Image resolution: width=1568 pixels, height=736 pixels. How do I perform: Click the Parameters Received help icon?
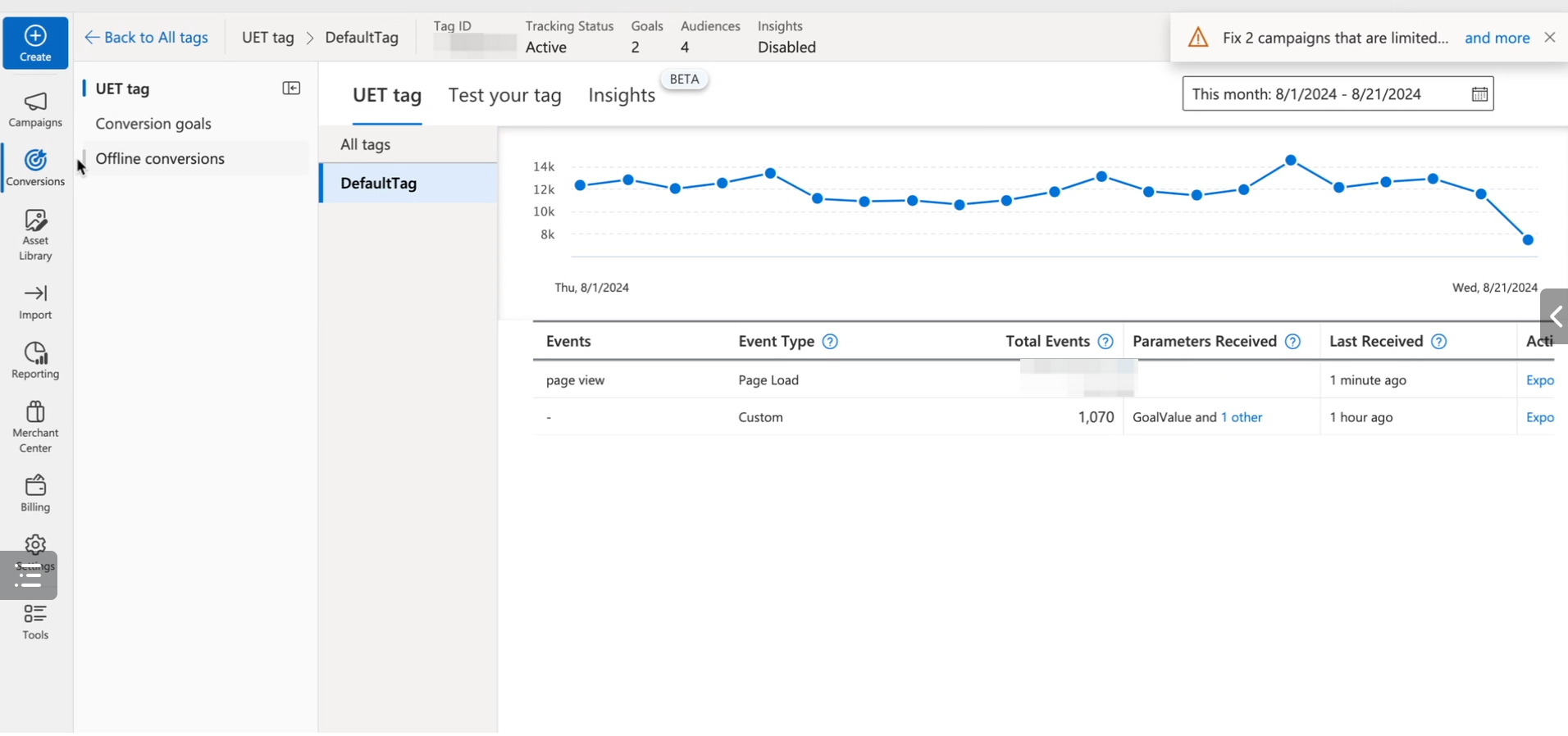(x=1292, y=342)
